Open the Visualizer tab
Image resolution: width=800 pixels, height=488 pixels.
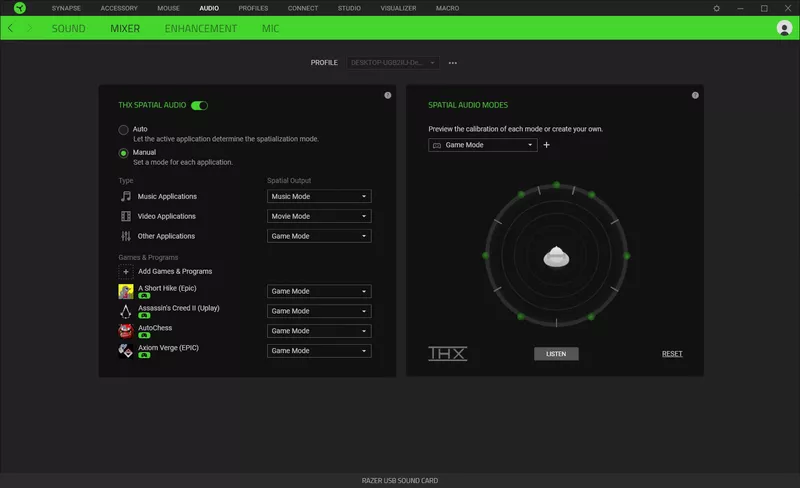[x=398, y=8]
